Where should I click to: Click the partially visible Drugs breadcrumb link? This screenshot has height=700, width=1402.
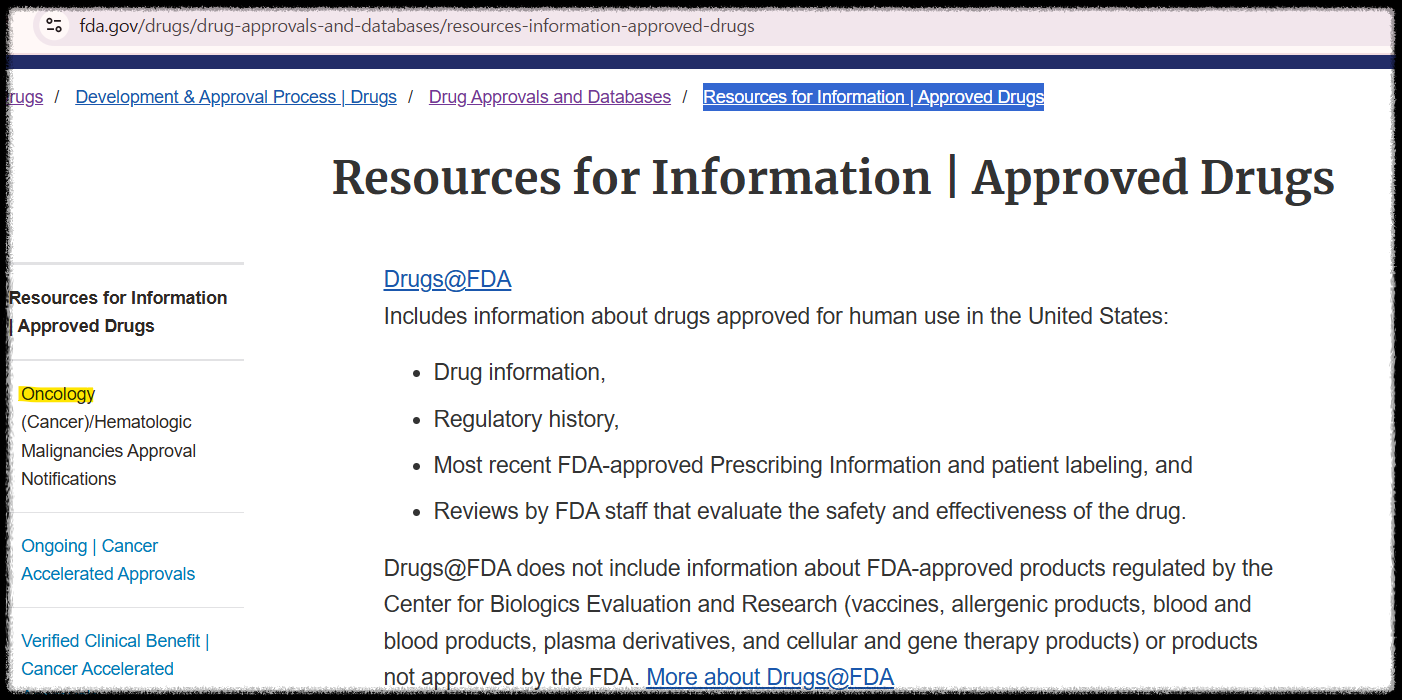coord(25,97)
